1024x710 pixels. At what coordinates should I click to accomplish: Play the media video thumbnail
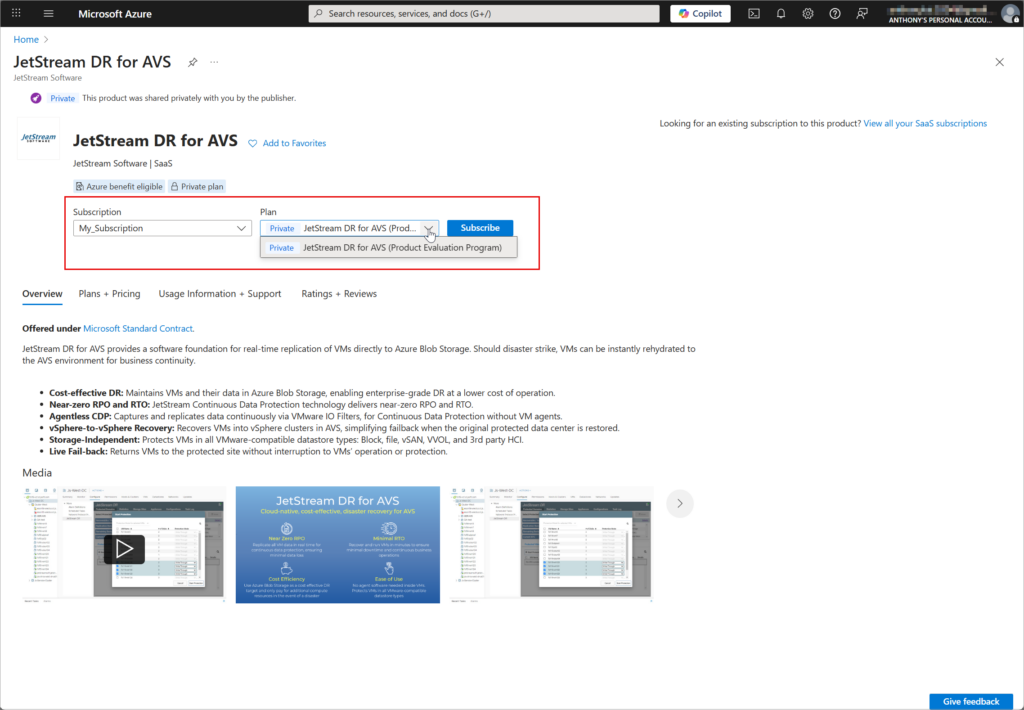point(124,548)
